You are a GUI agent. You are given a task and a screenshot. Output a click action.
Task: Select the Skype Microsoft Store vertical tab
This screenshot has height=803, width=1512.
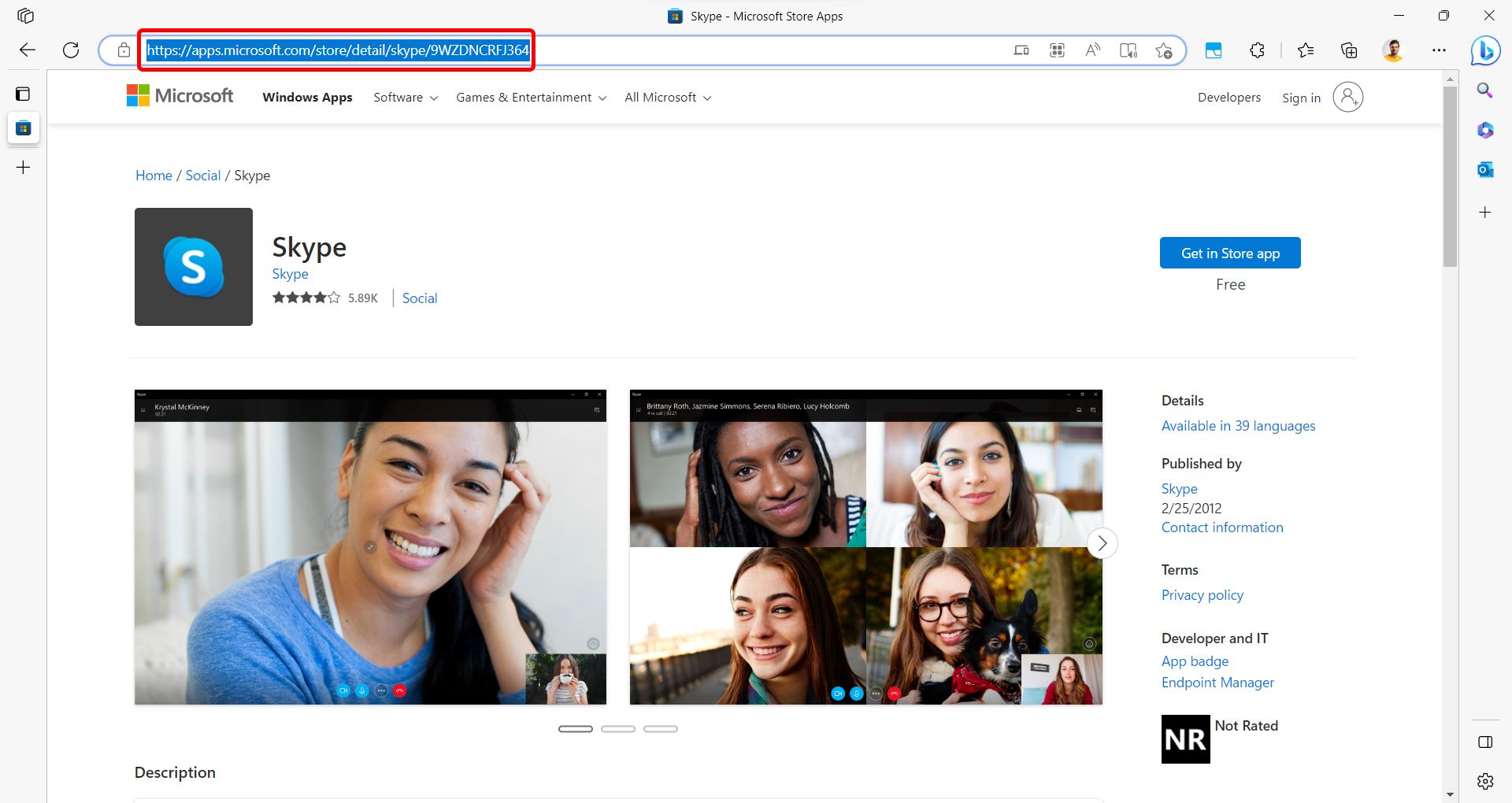24,128
